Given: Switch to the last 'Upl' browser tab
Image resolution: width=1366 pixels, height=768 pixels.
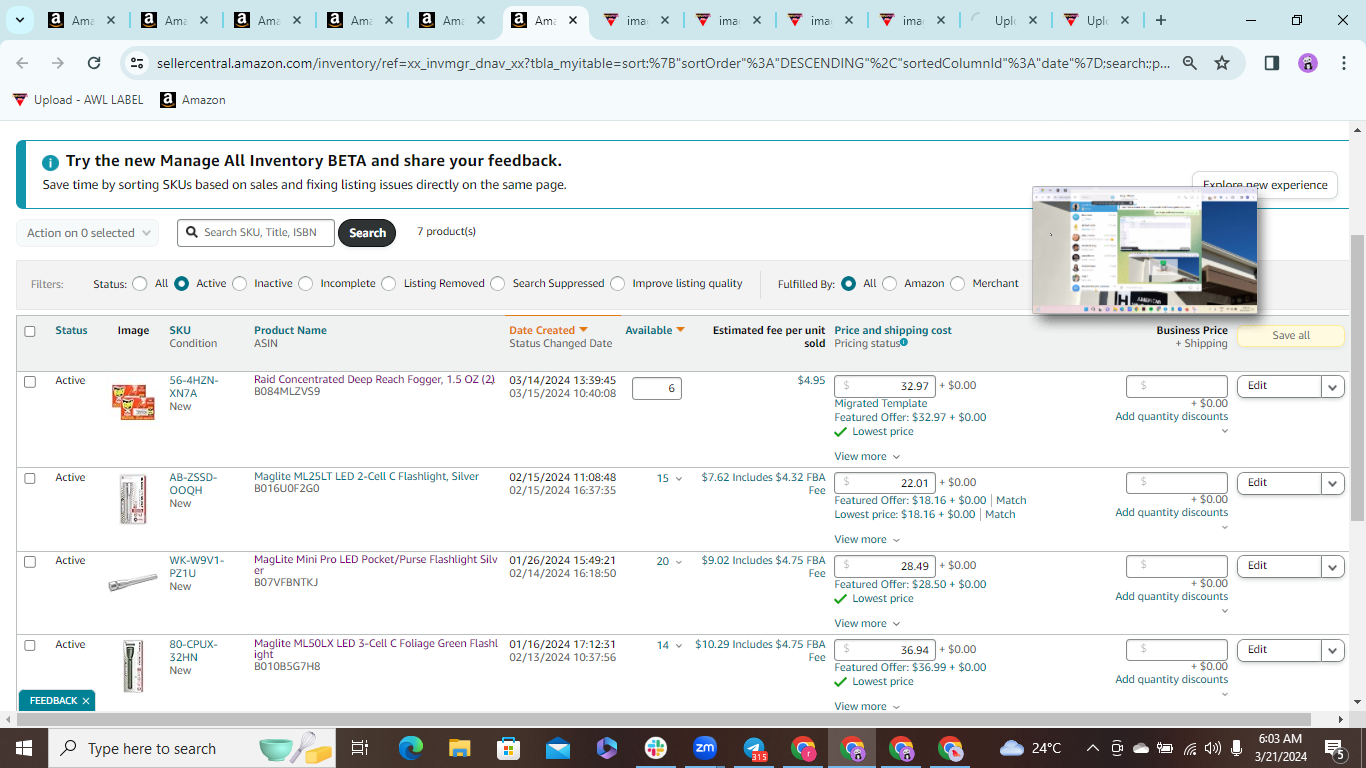Looking at the screenshot, I should tap(1096, 20).
